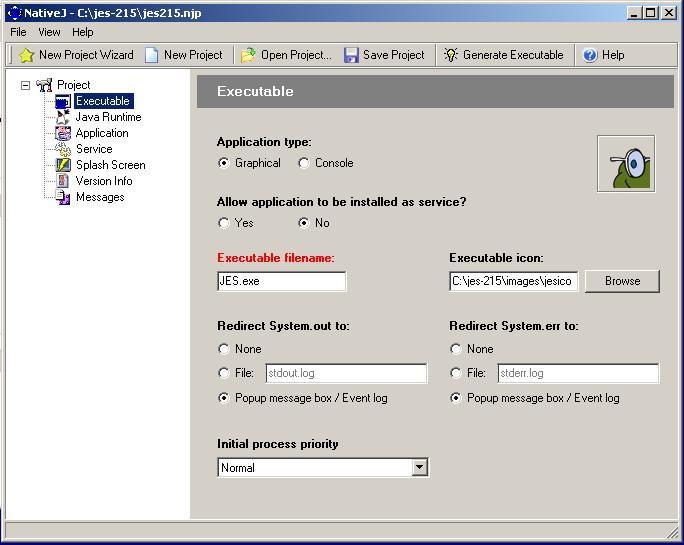The width and height of the screenshot is (684, 545).
Task: Click the Messages tree icon
Action: click(63, 197)
